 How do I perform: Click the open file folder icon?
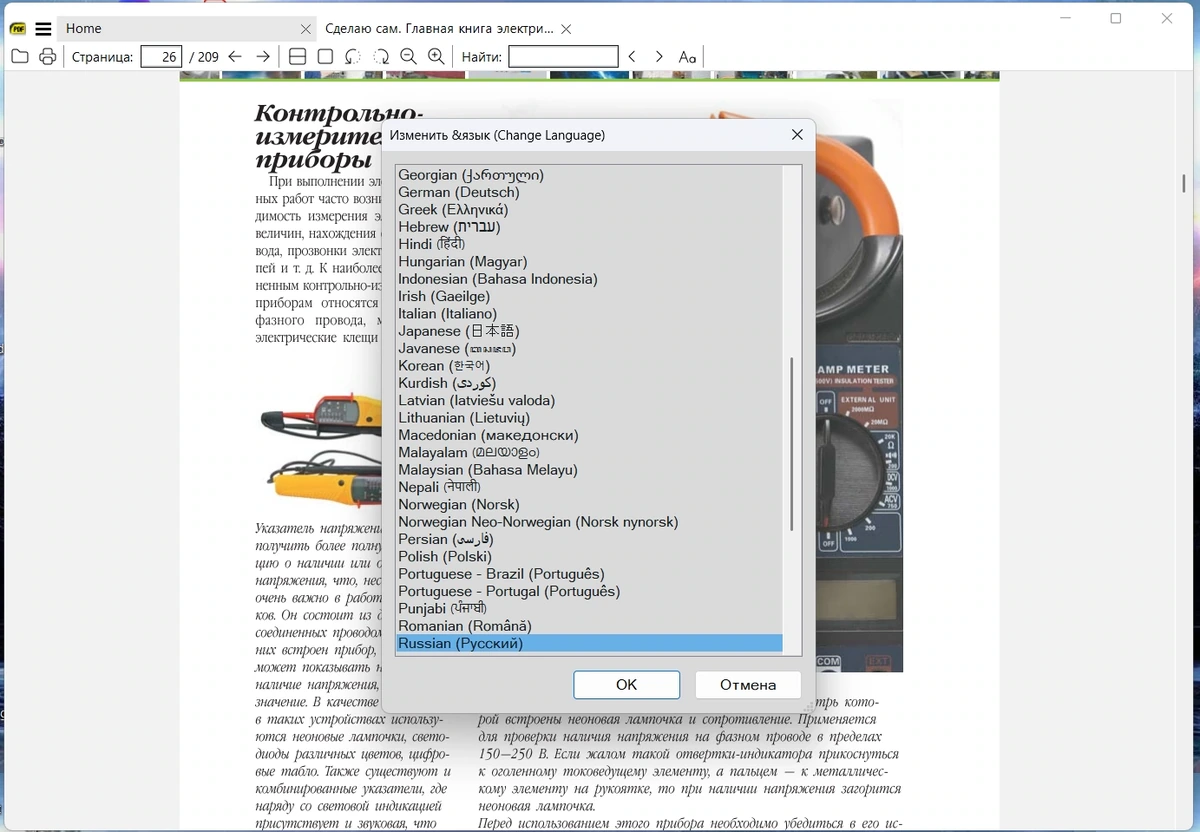(20, 57)
